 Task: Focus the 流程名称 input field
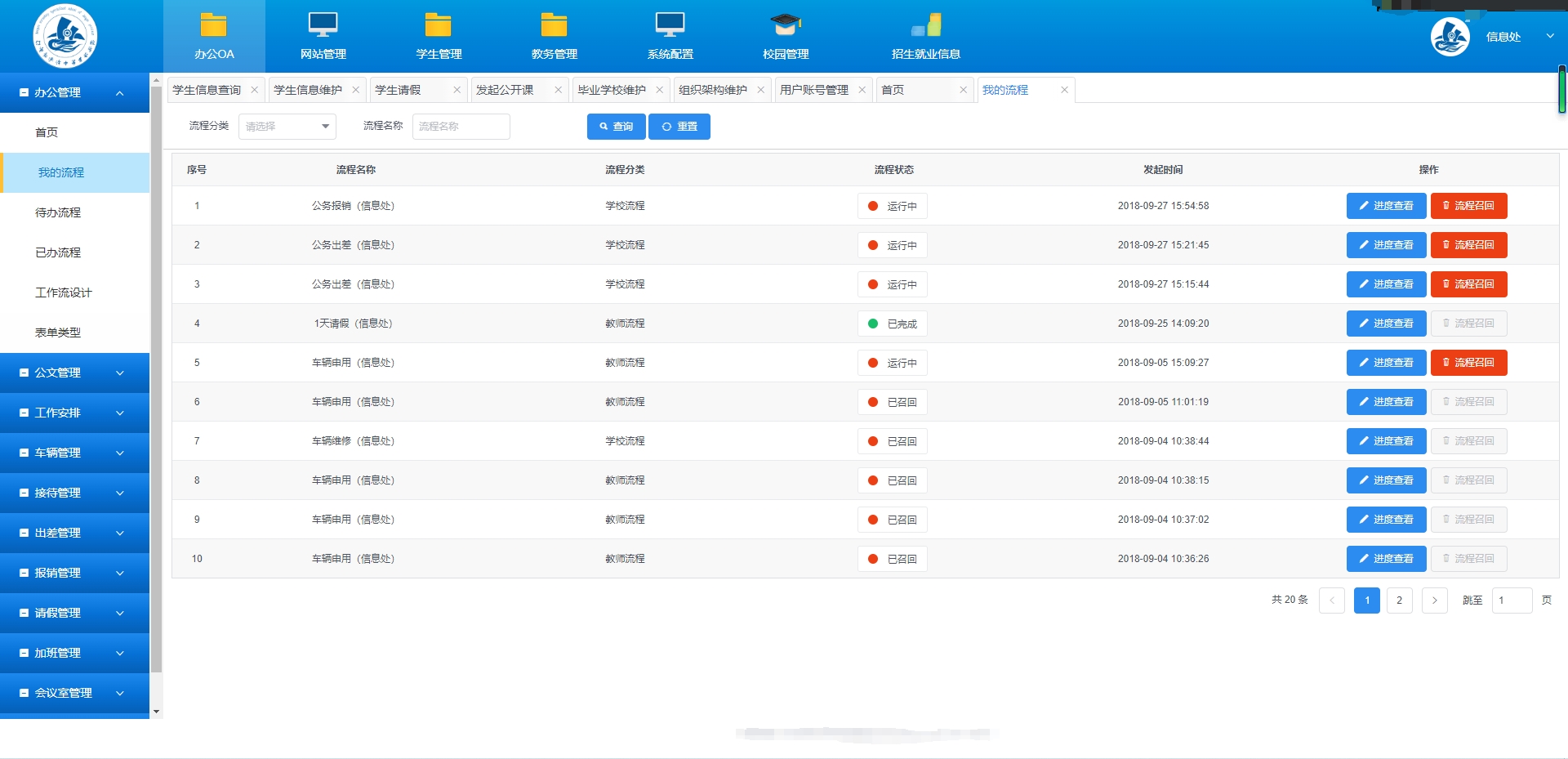pos(461,127)
